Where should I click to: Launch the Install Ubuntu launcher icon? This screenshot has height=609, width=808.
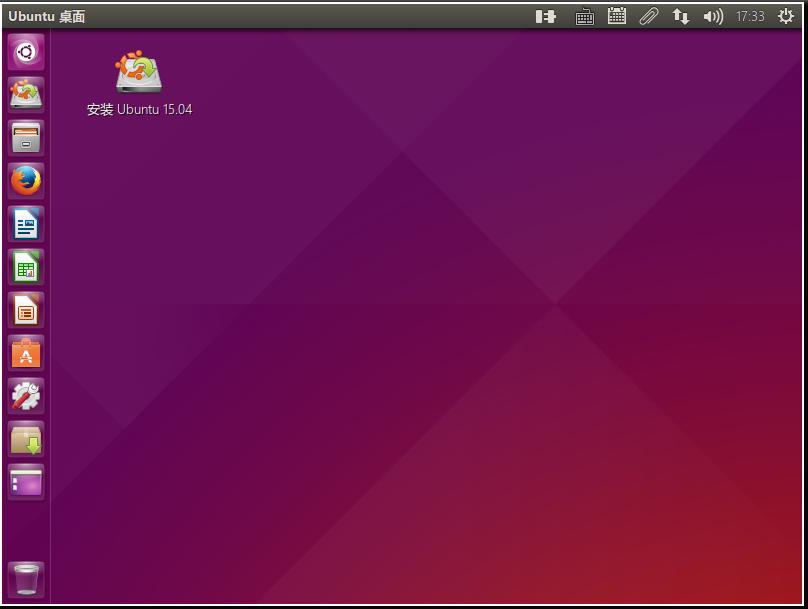tap(26, 95)
